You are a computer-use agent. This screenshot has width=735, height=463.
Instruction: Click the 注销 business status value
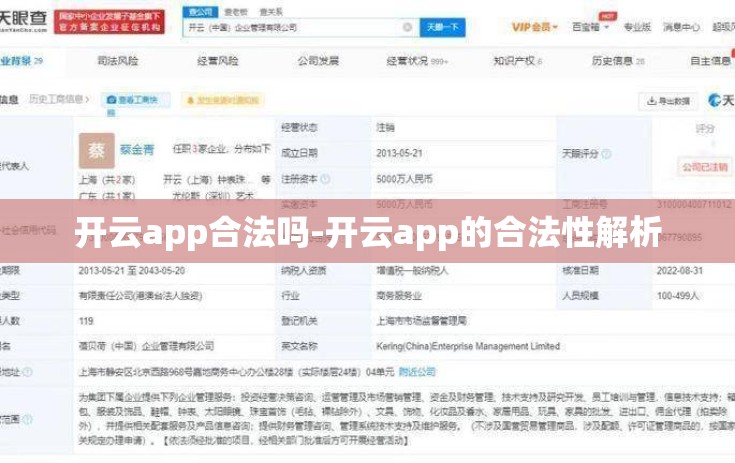click(x=385, y=127)
